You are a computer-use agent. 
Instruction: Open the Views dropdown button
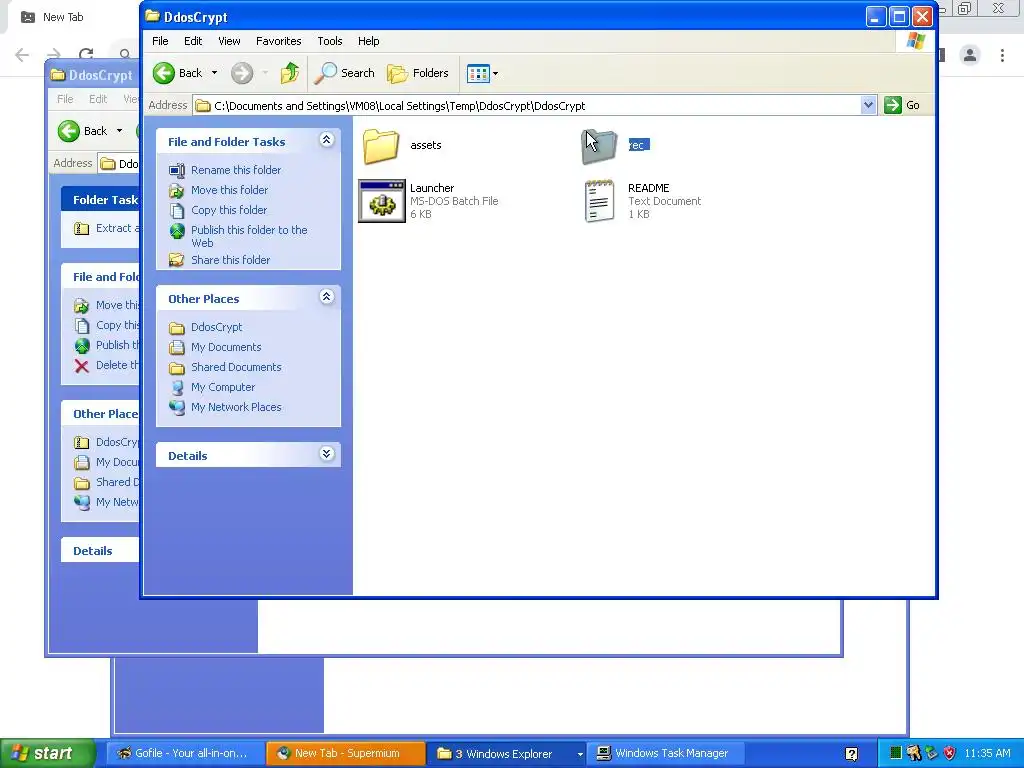click(x=483, y=73)
